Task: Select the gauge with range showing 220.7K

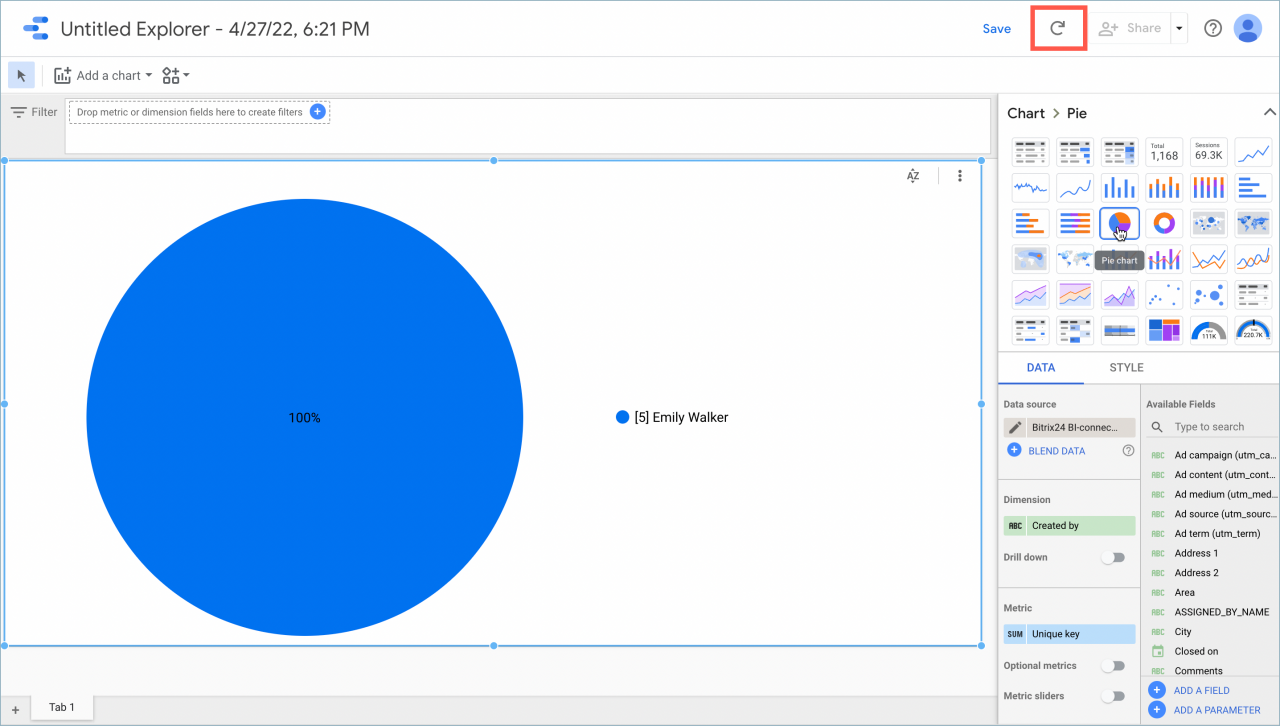Action: coord(1253,330)
